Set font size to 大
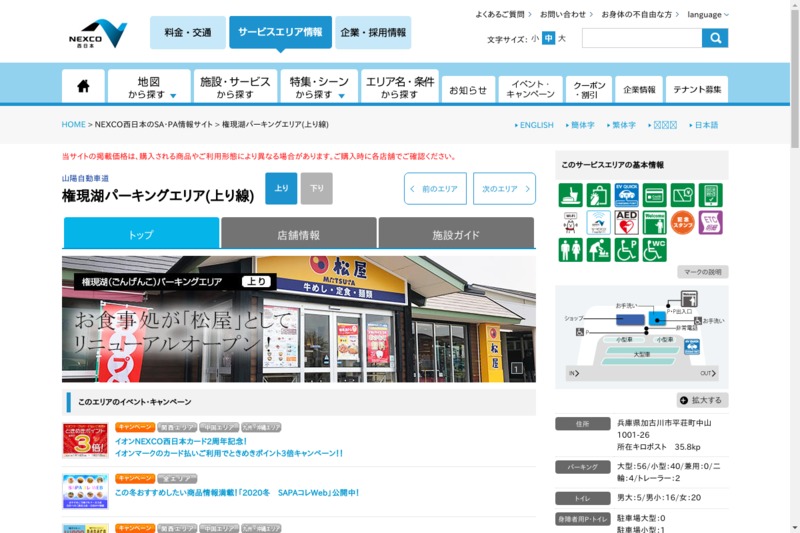This screenshot has height=533, width=800. 562,39
